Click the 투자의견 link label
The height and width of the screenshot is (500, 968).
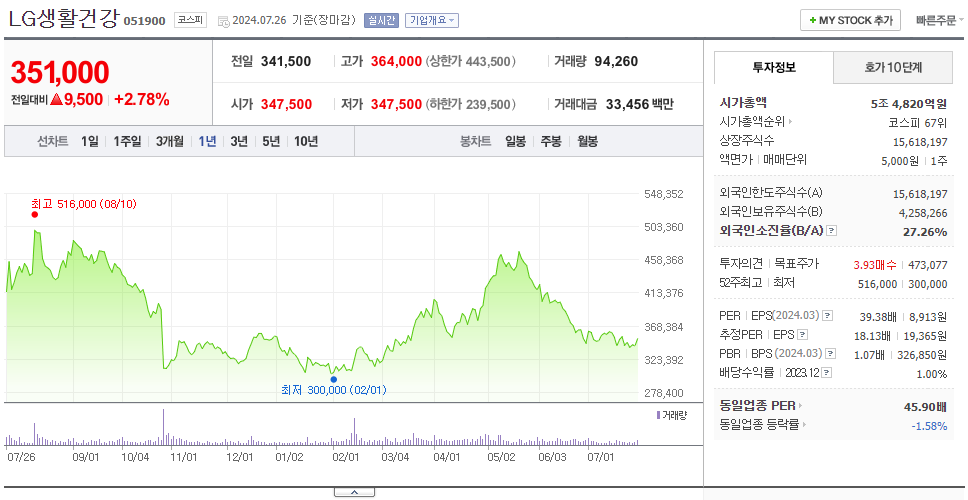(x=741, y=264)
